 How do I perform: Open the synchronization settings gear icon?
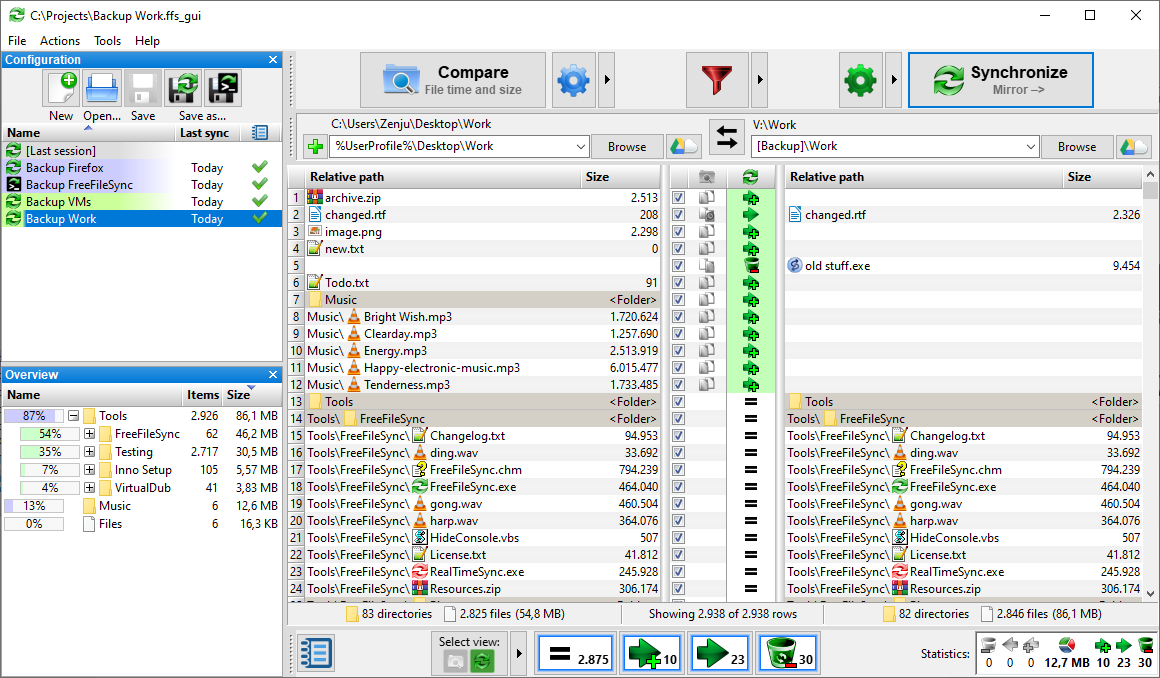pyautogui.click(x=860, y=79)
